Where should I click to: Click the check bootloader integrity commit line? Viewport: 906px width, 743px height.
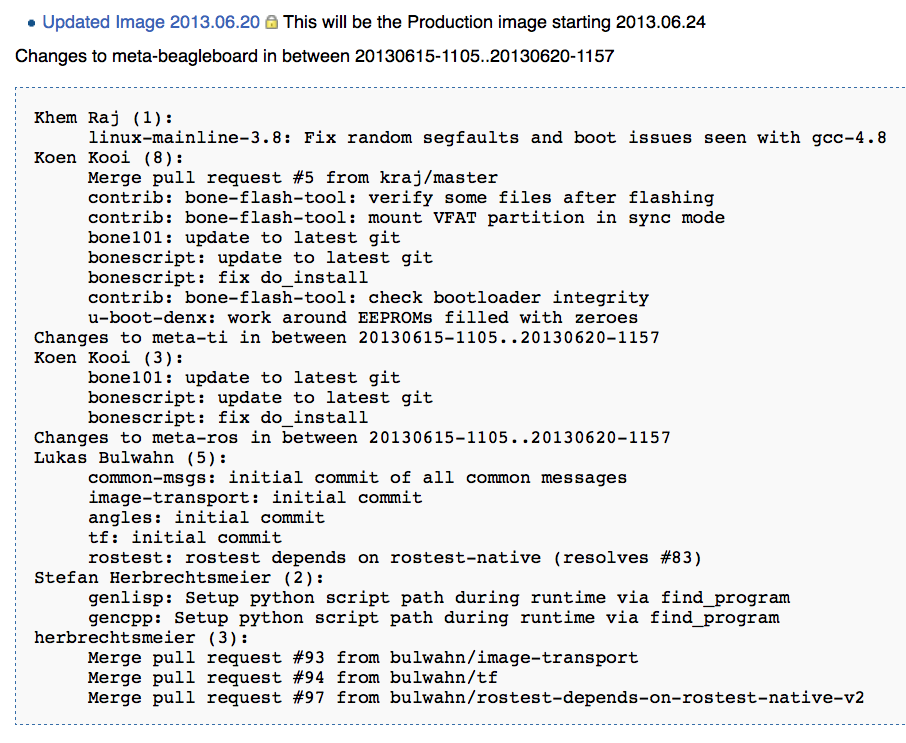pyautogui.click(x=368, y=297)
